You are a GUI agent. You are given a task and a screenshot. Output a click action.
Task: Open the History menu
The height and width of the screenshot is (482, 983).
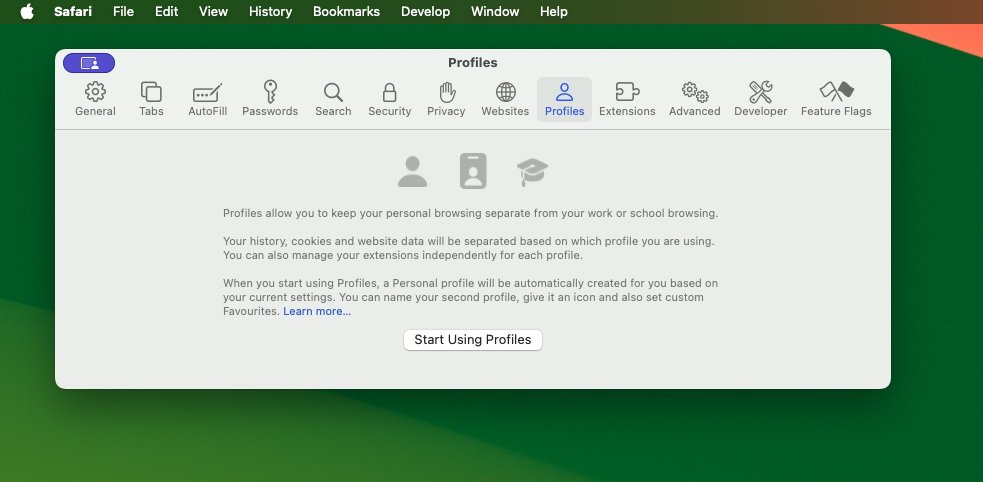[x=270, y=12]
